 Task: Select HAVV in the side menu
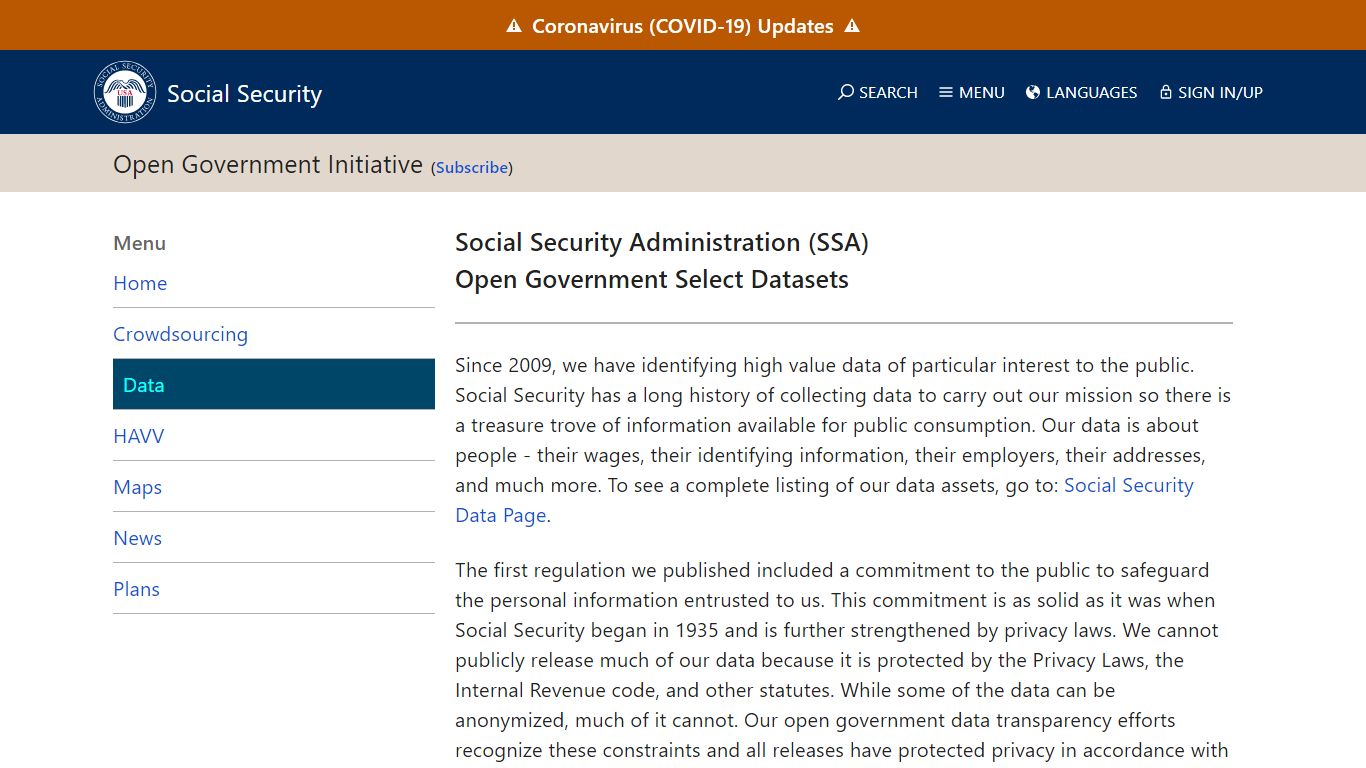[x=139, y=436]
